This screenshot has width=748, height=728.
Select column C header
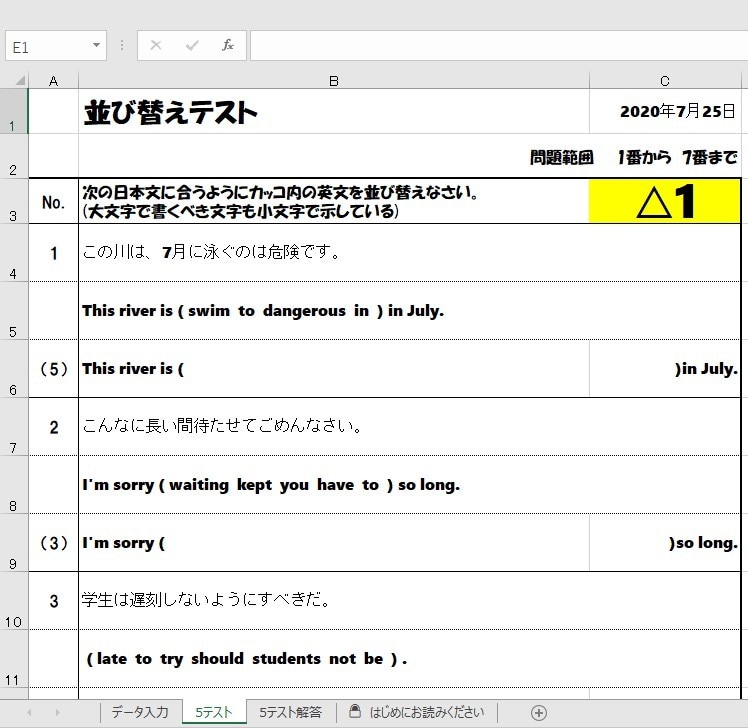click(665, 81)
